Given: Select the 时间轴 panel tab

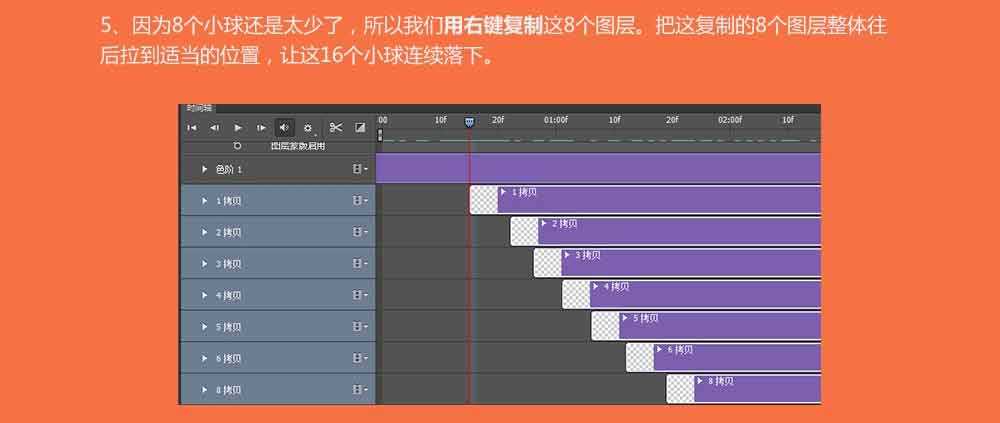Looking at the screenshot, I should [x=199, y=108].
